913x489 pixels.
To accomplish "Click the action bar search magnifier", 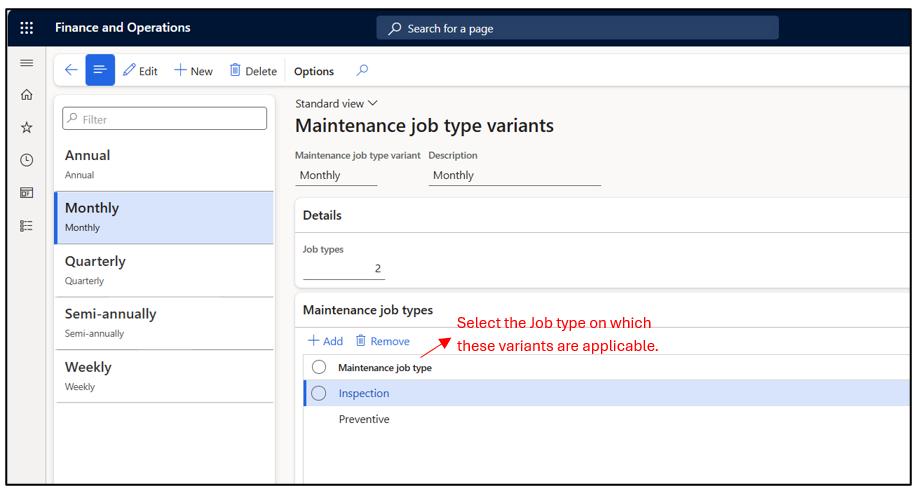I will [362, 70].
